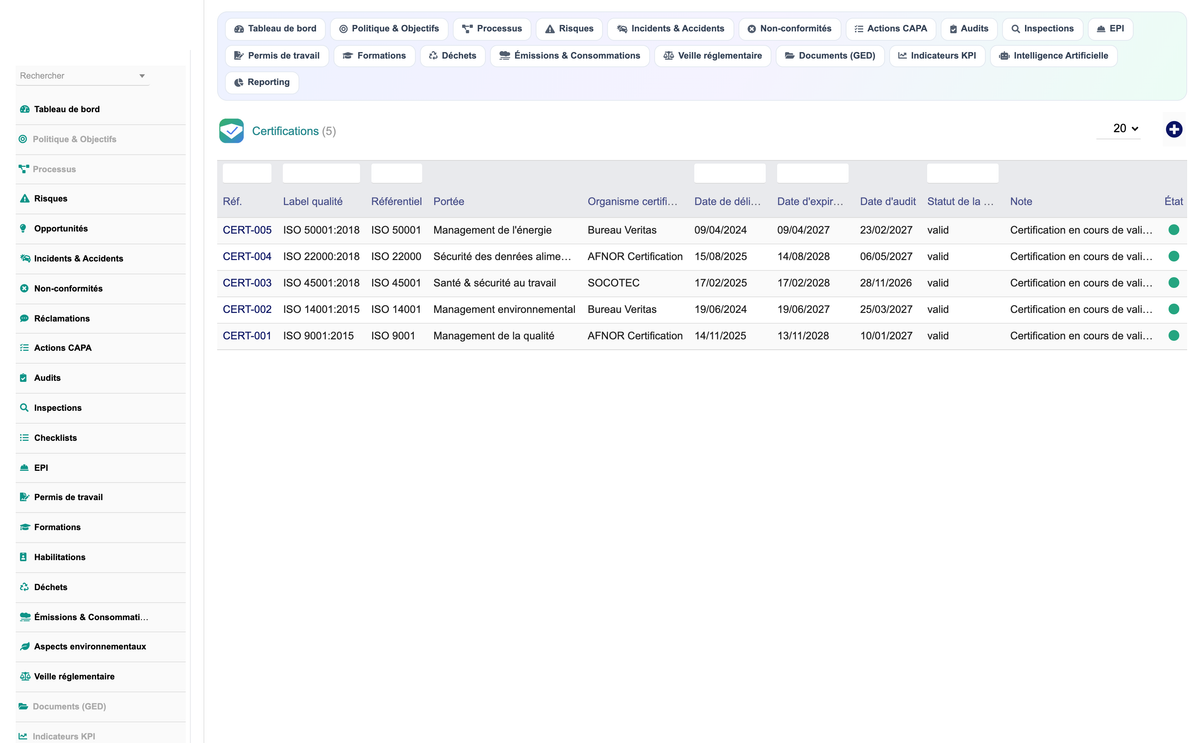Click the Inspections magnifier icon in sidebar
Viewport: 1200px width, 743px height.
tap(24, 408)
